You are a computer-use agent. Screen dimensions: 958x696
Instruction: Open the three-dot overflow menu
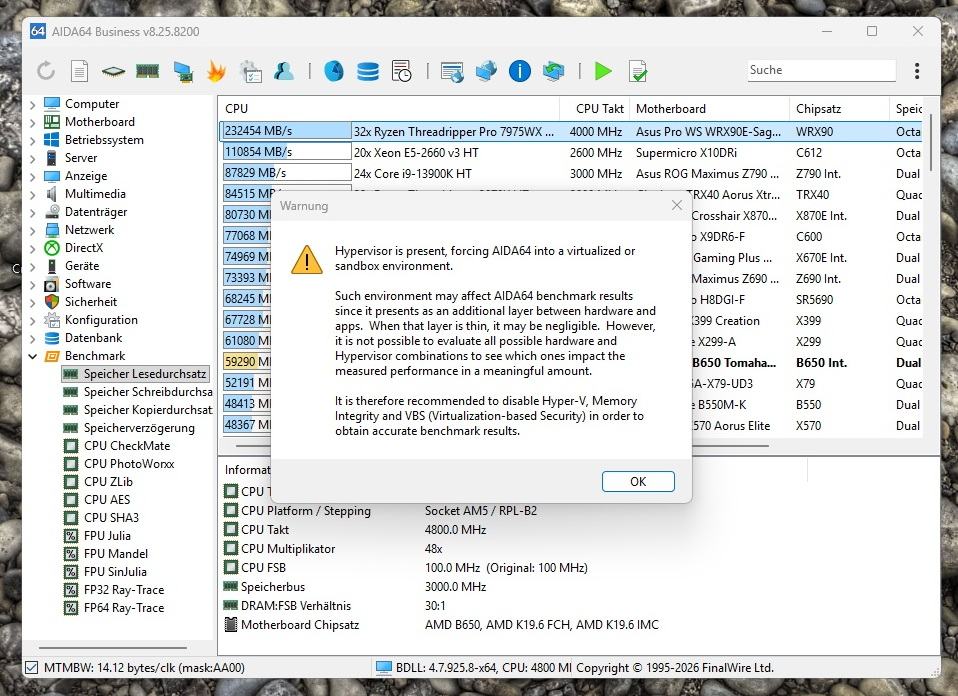(x=916, y=71)
